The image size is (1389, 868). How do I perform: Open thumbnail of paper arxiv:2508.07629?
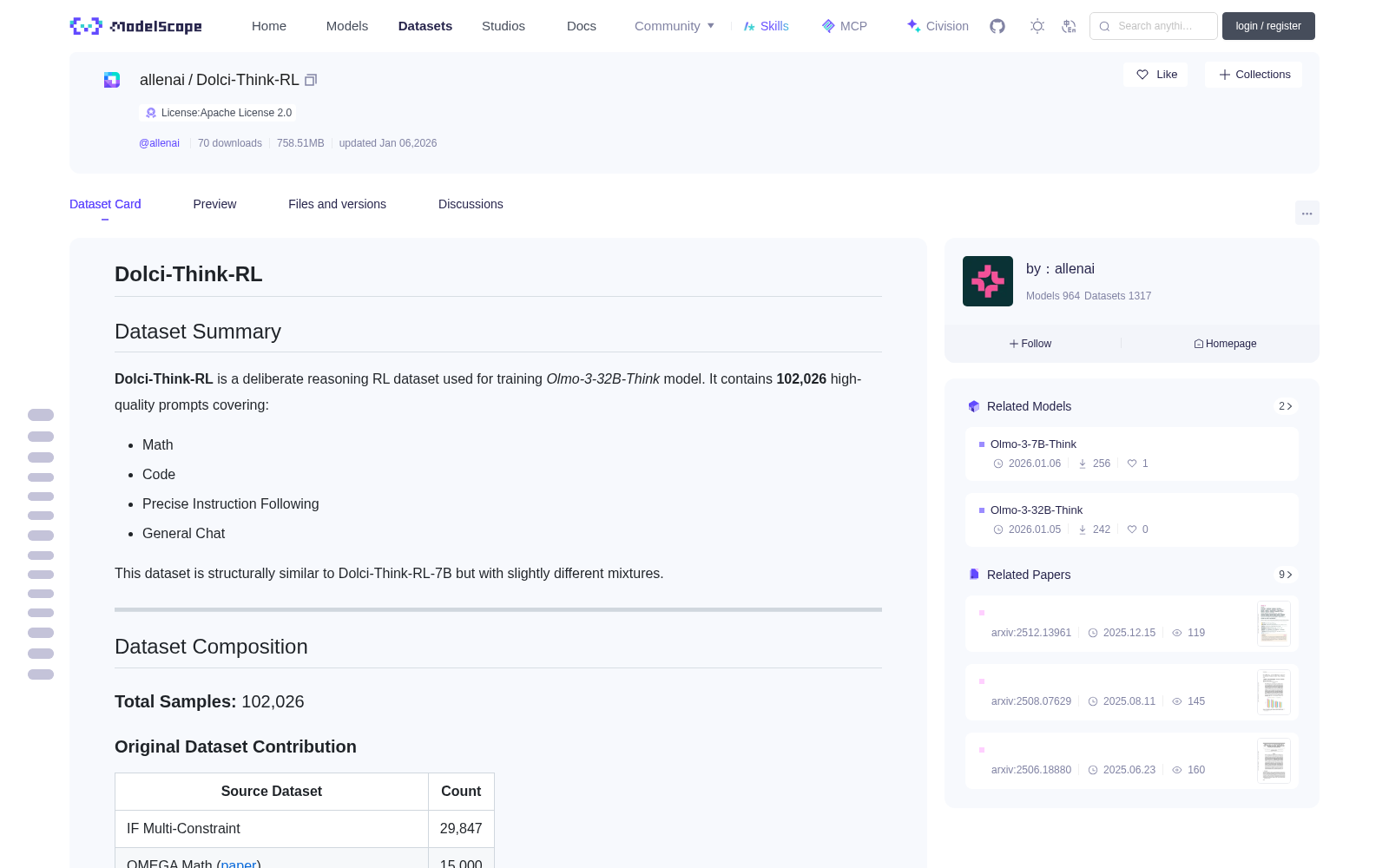click(x=1274, y=692)
